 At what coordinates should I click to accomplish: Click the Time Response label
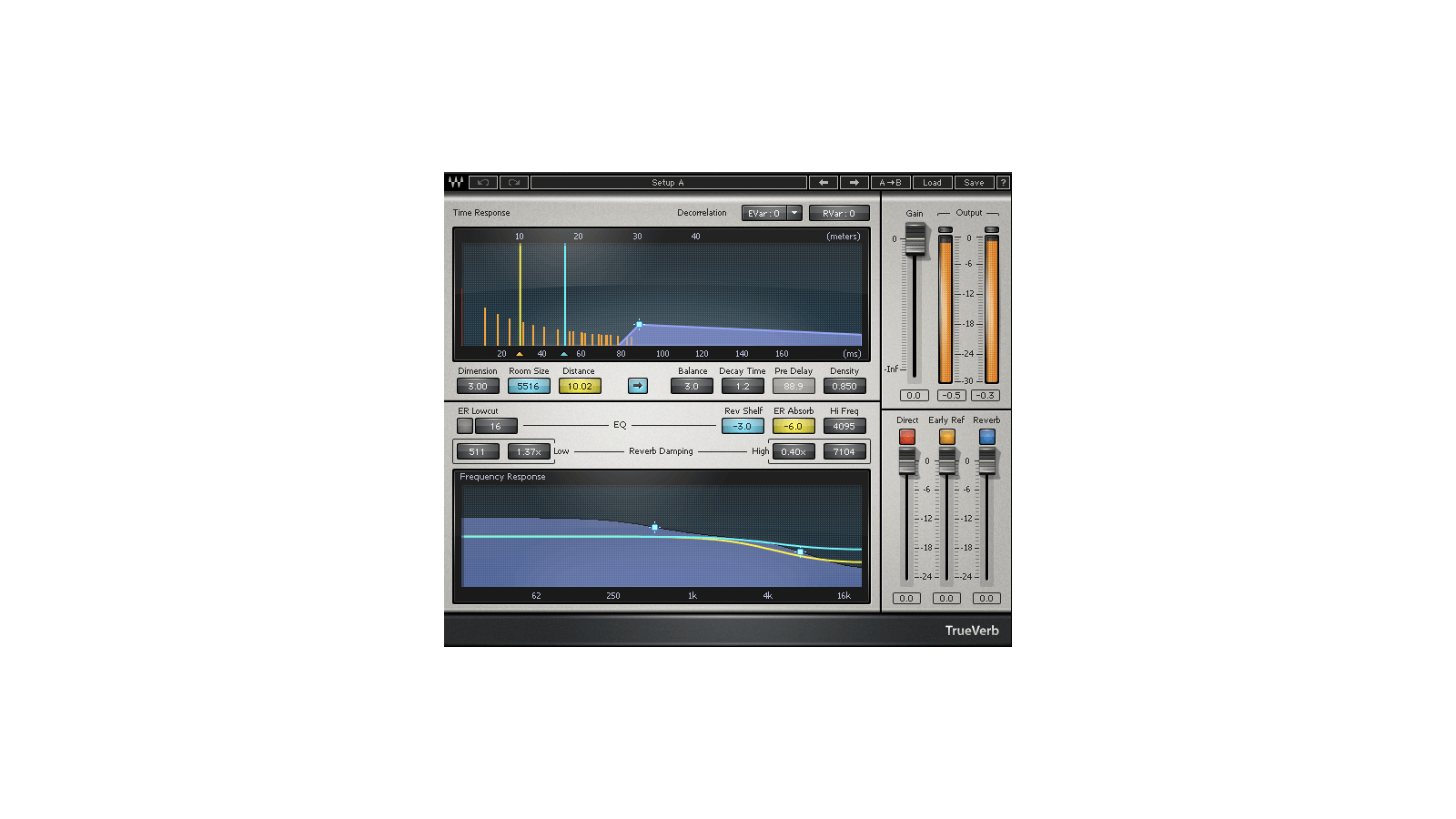[481, 213]
